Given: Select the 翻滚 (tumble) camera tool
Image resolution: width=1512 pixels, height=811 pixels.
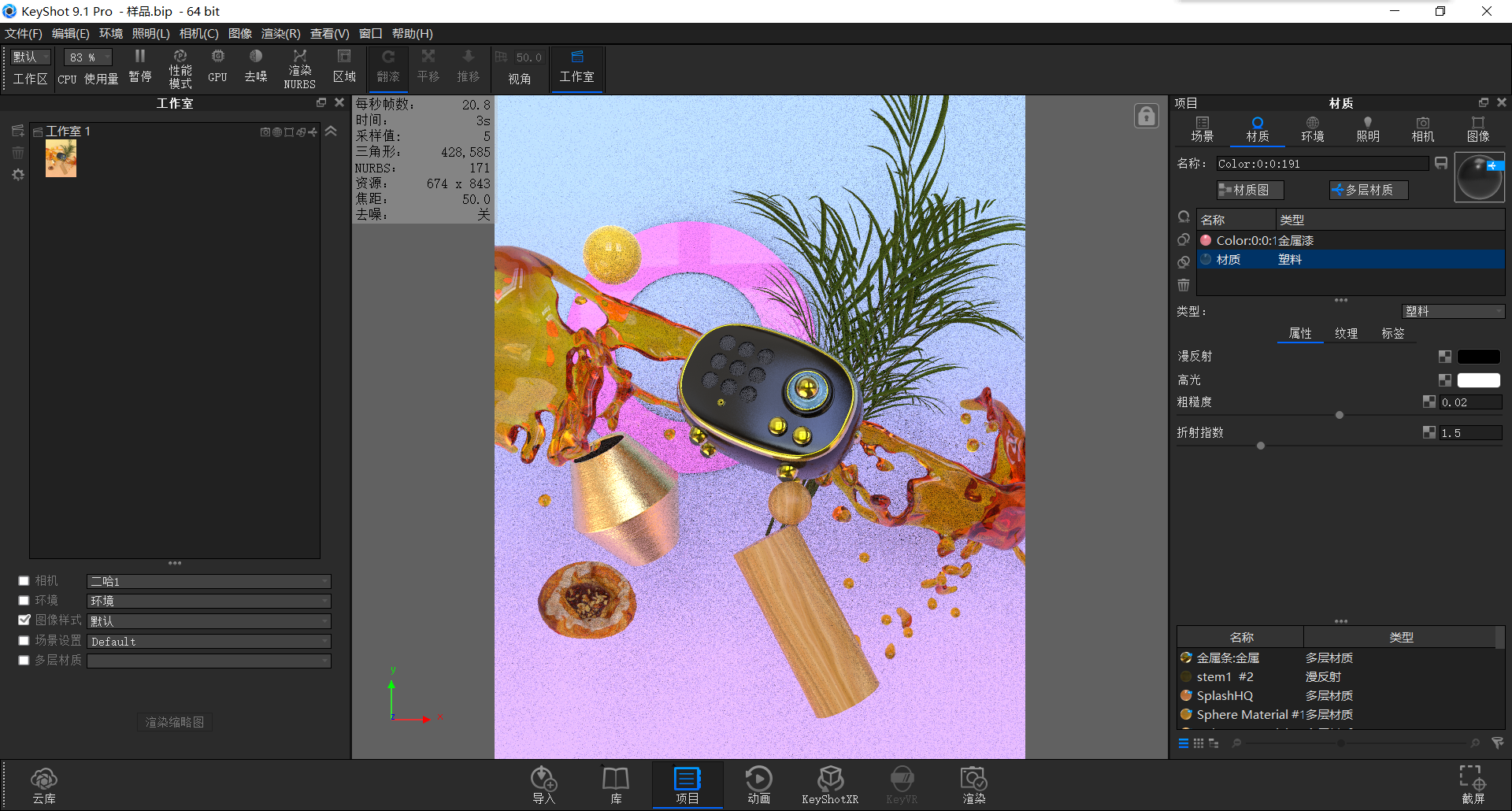Looking at the screenshot, I should pyautogui.click(x=387, y=67).
